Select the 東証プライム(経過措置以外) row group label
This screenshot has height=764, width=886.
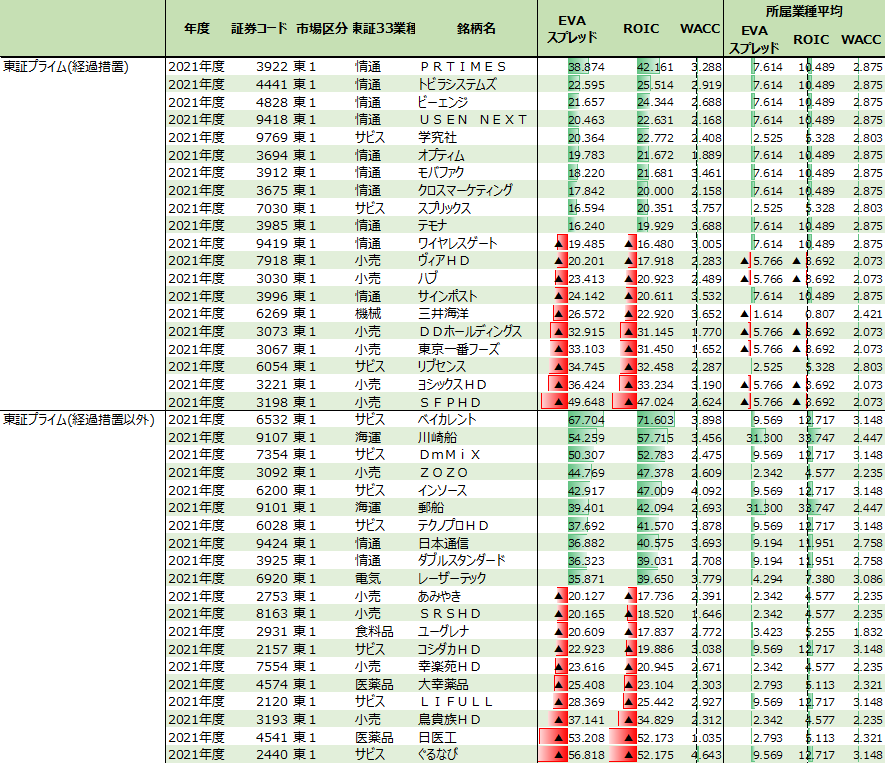click(x=80, y=419)
